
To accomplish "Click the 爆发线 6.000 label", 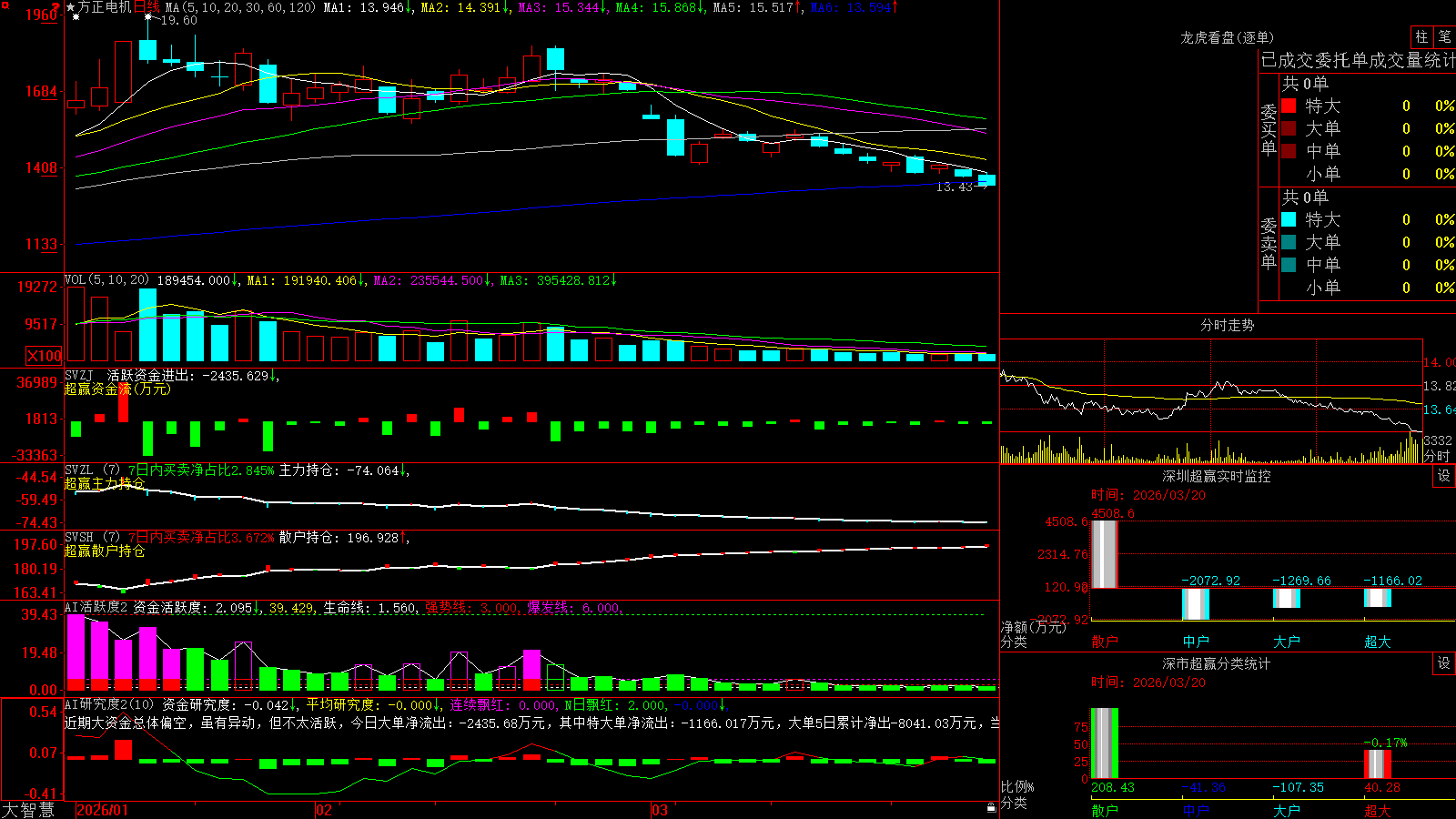I will 573,608.
